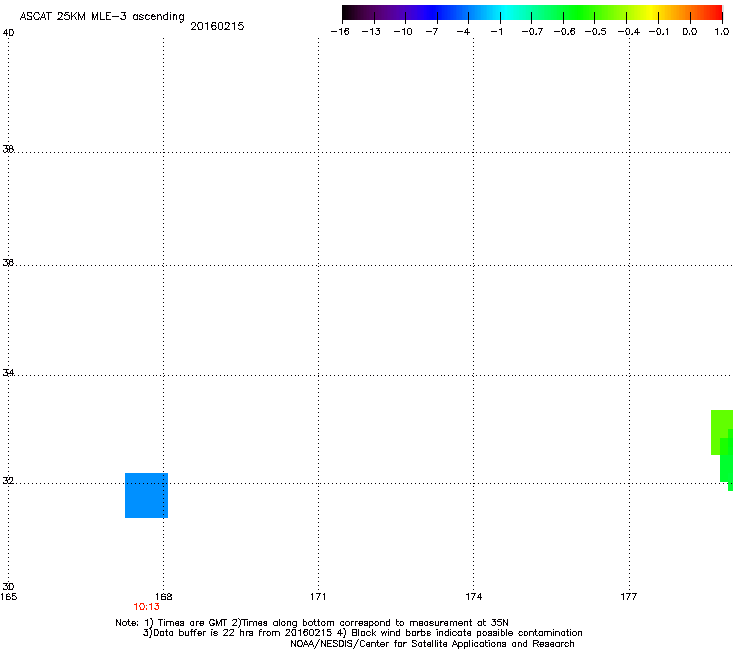740x650 pixels.
Task: Click the rainbow color scale bar
Action: (x=532, y=13)
